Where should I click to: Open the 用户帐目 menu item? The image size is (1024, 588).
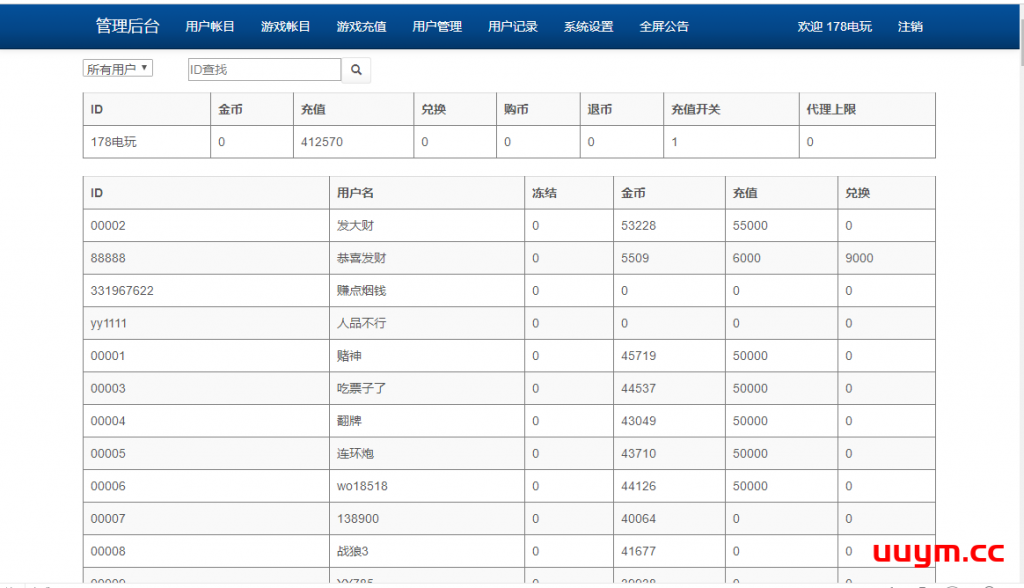coord(210,27)
